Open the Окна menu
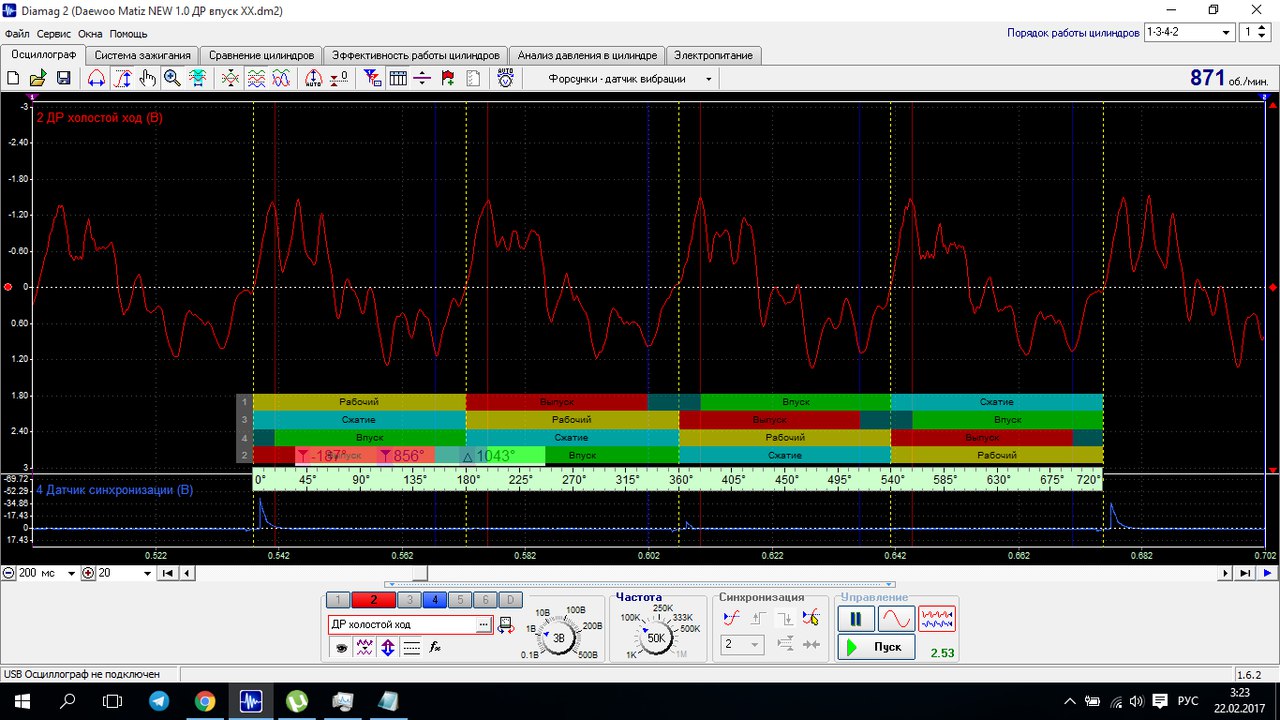 point(90,34)
